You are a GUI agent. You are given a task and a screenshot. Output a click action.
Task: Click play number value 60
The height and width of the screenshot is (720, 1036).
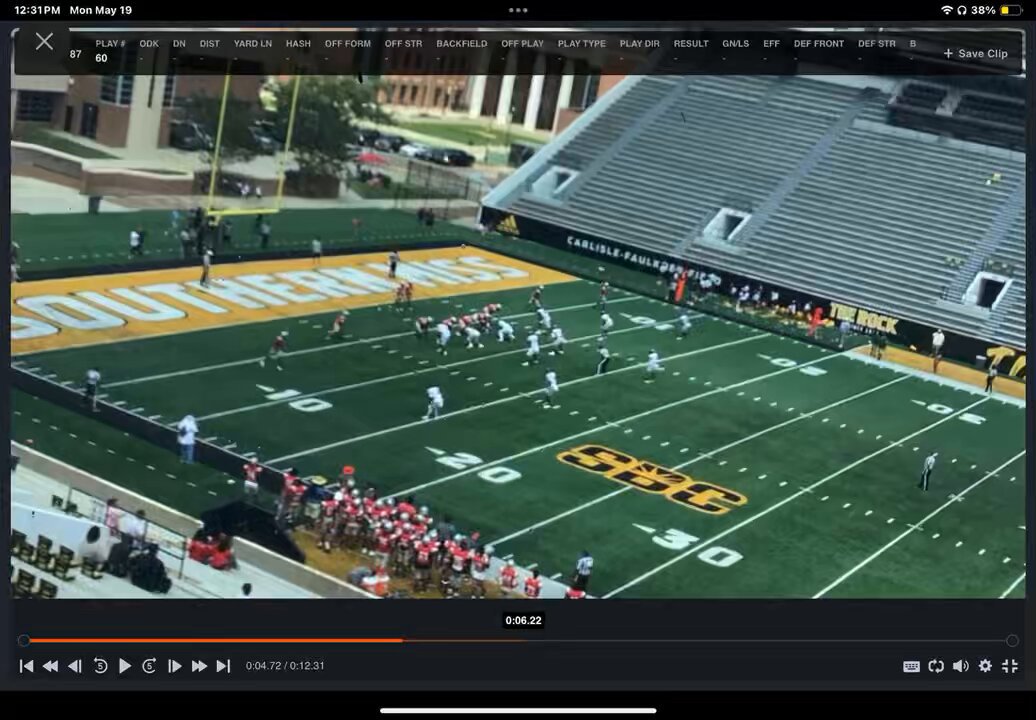pyautogui.click(x=101, y=58)
